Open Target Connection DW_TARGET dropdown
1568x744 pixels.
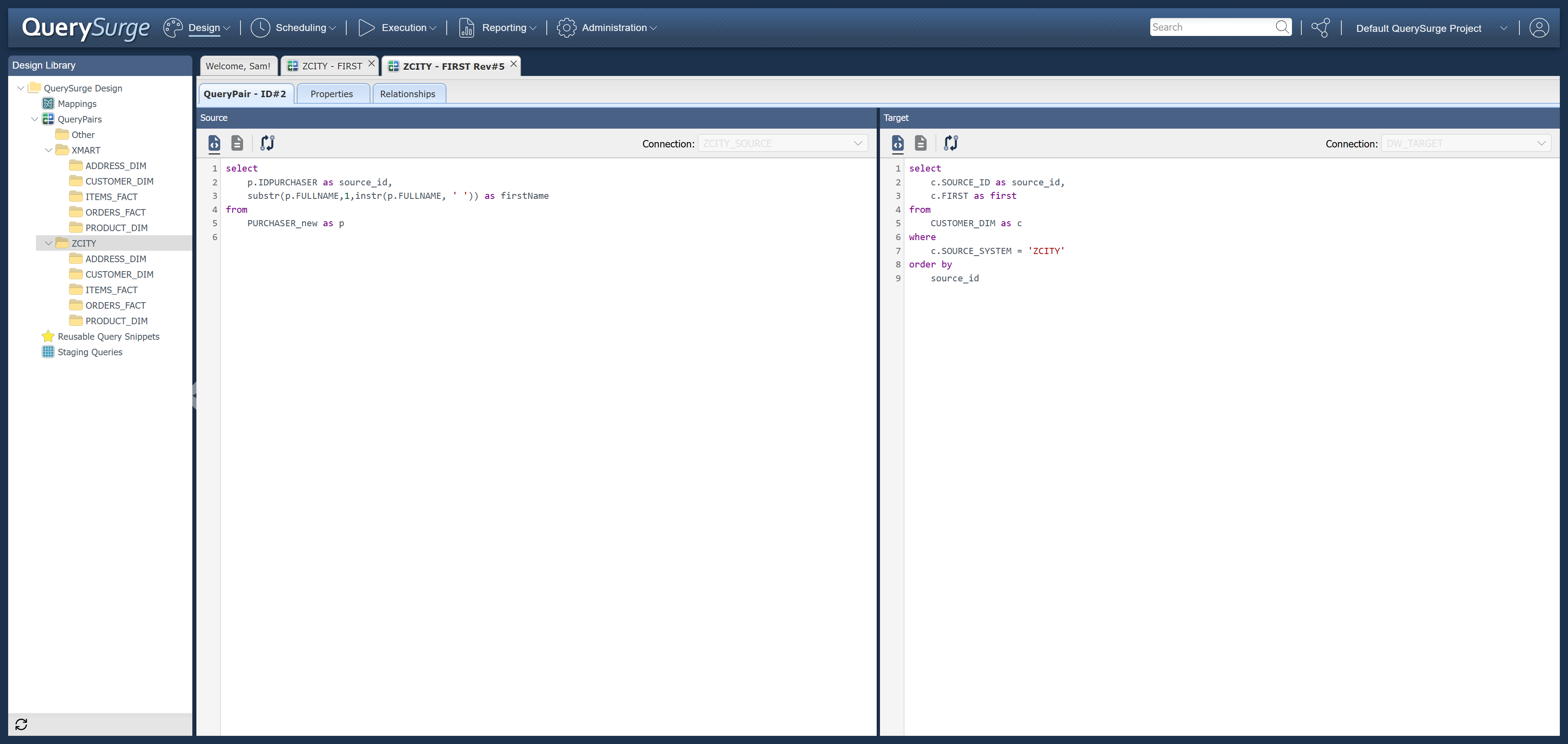pyautogui.click(x=1466, y=143)
